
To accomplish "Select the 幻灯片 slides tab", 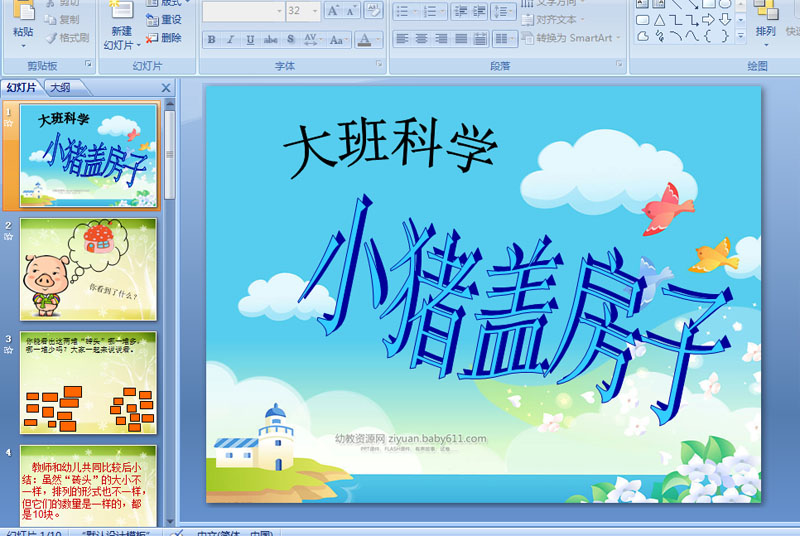I will coord(21,88).
